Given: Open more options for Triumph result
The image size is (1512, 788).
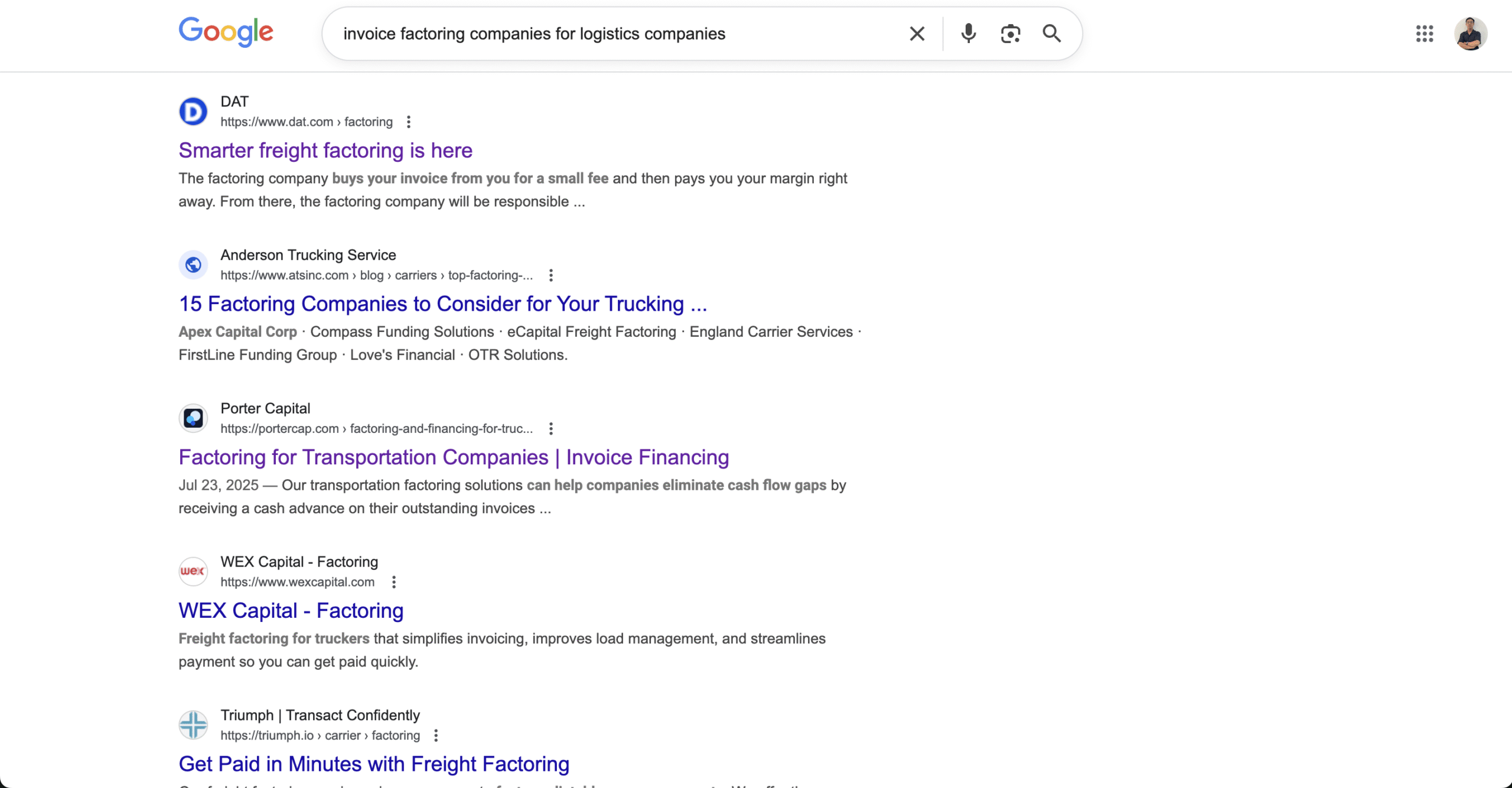Looking at the screenshot, I should click(x=436, y=735).
